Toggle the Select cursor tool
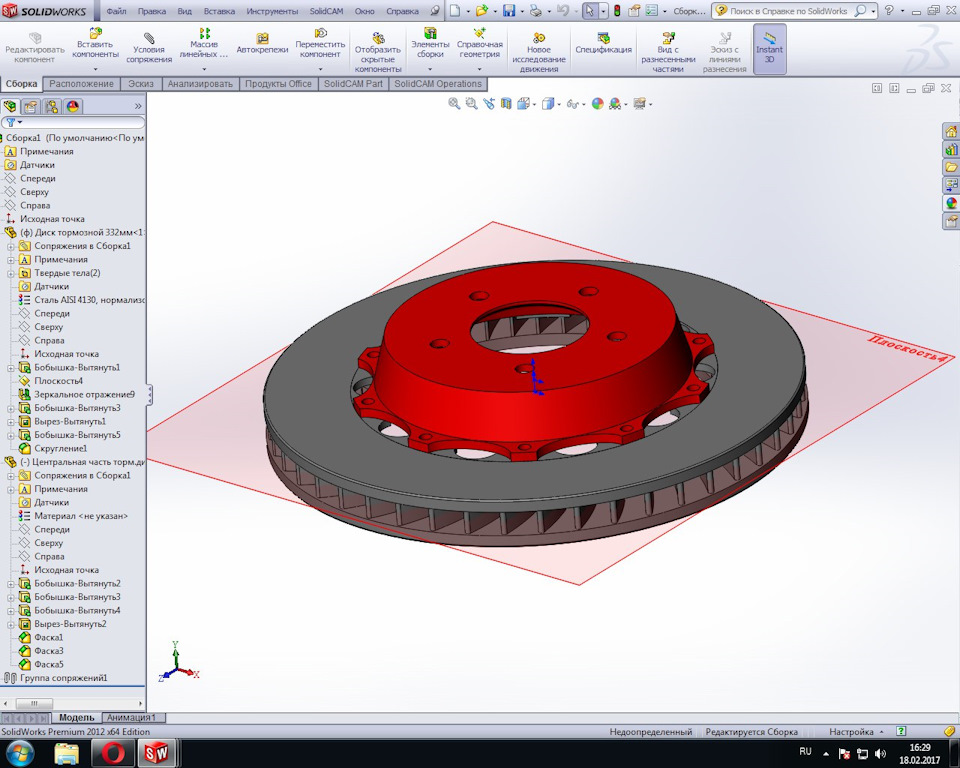 pos(590,11)
